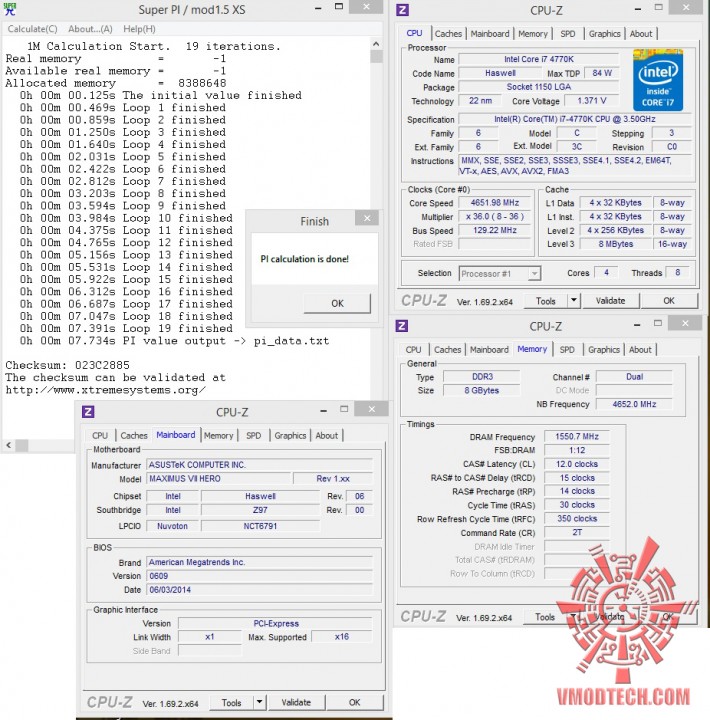
Task: Click OK button in Mainboard window
Action: click(x=355, y=702)
